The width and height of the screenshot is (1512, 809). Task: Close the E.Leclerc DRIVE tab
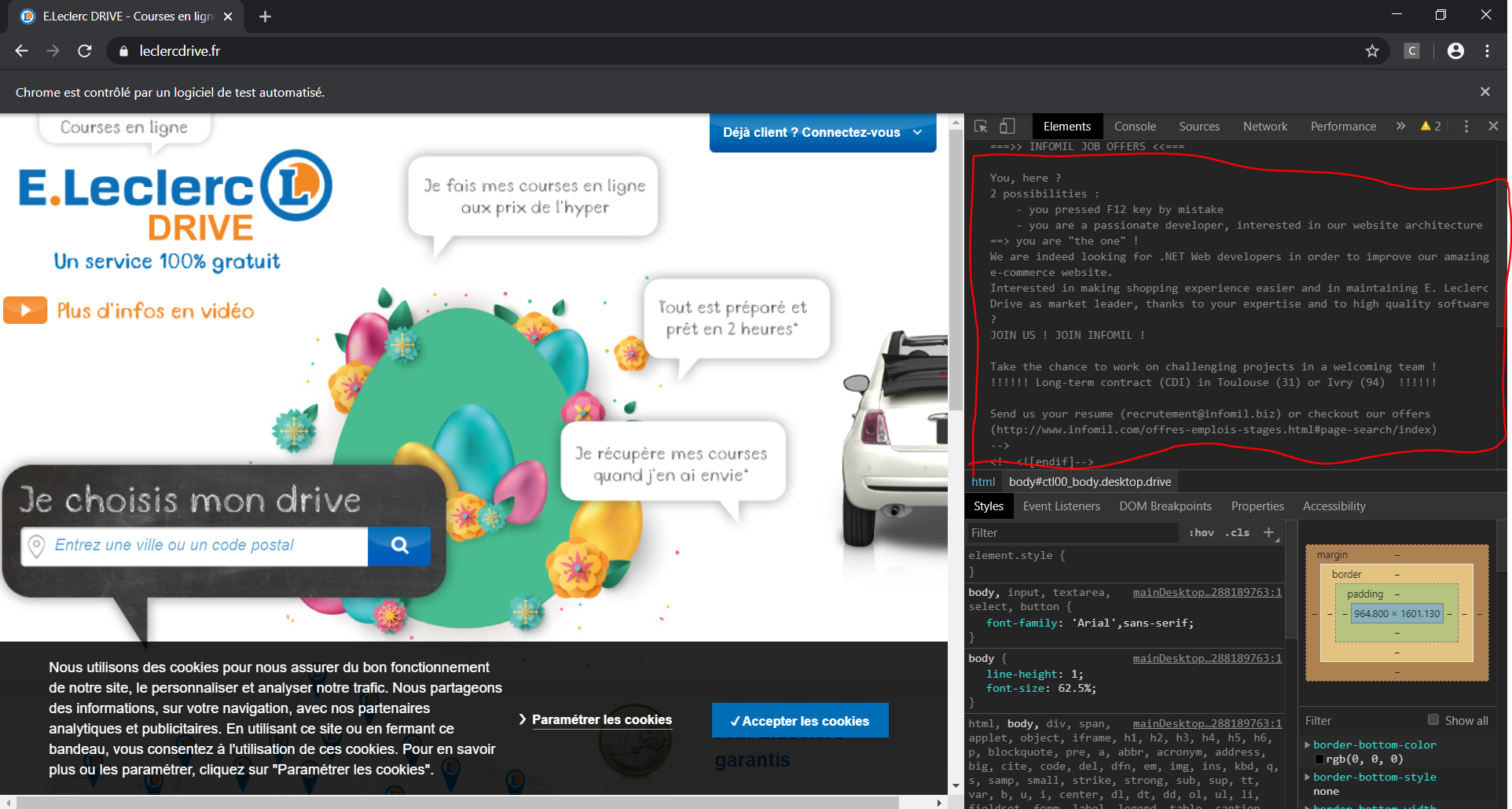228,17
